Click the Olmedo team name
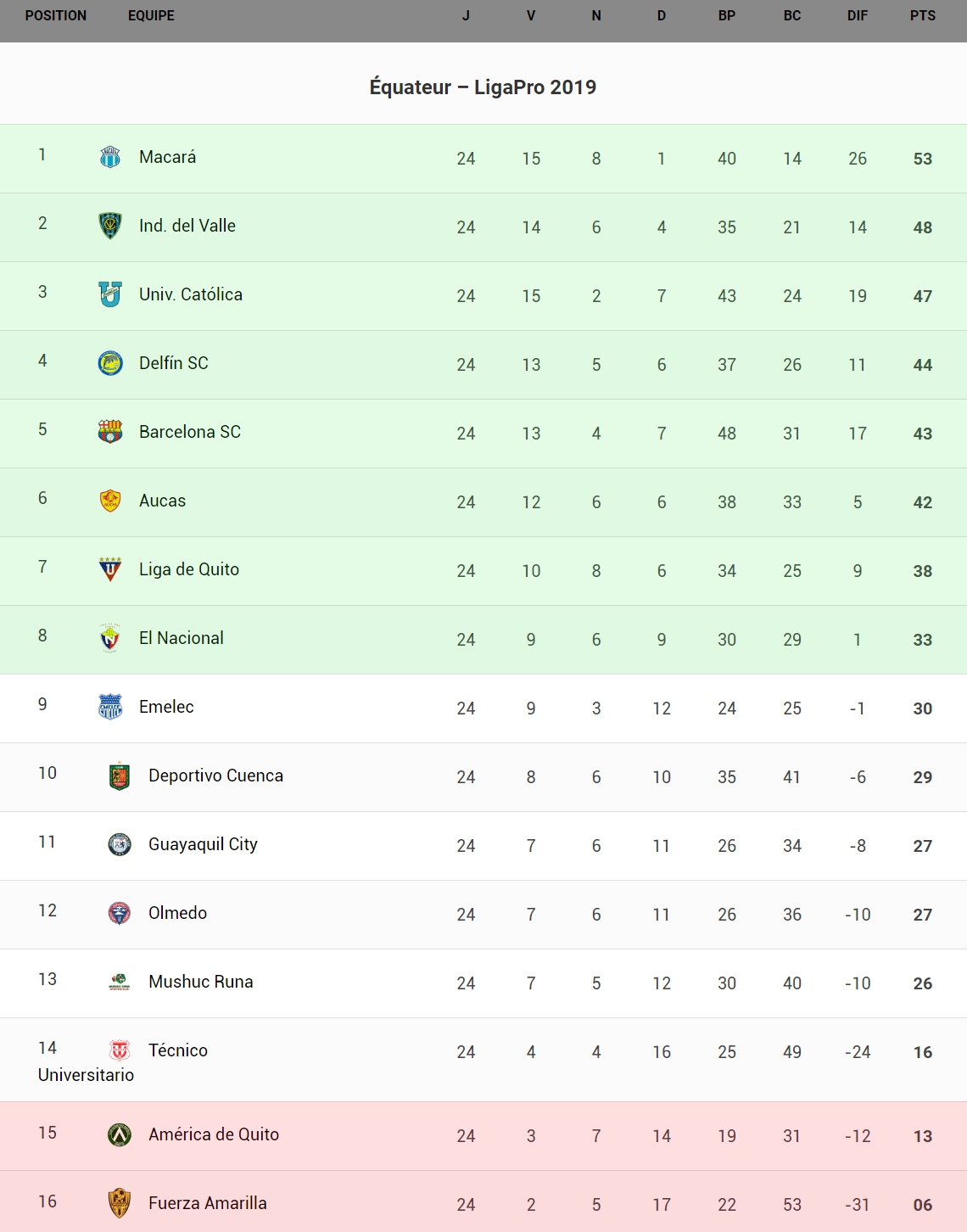 tap(177, 913)
